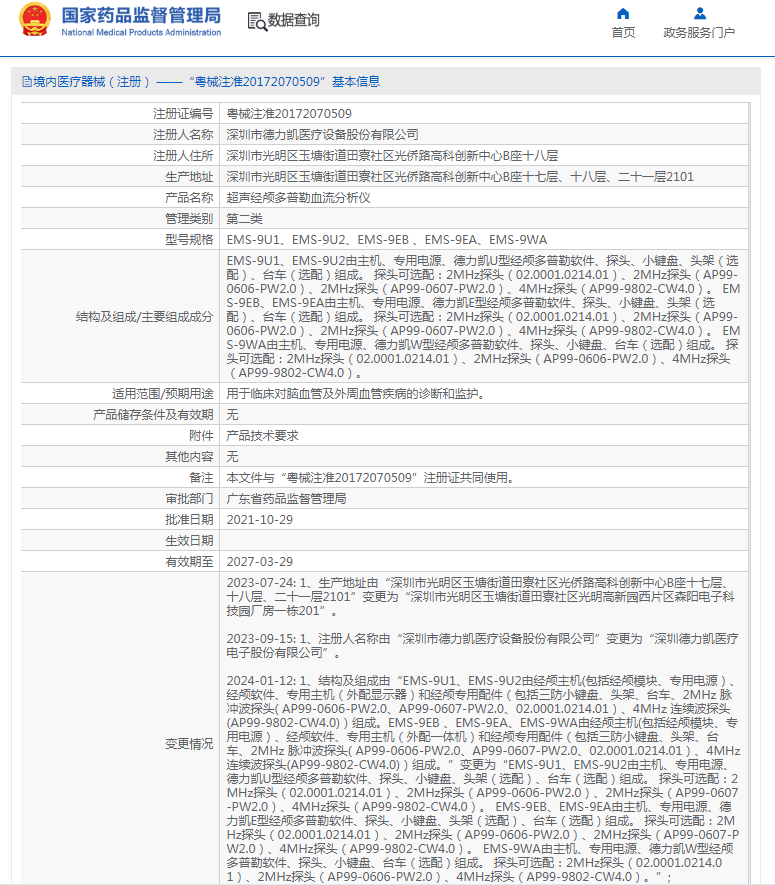Select the 2023-09-15 change entry text
This screenshot has height=885, width=775.
click(x=482, y=646)
